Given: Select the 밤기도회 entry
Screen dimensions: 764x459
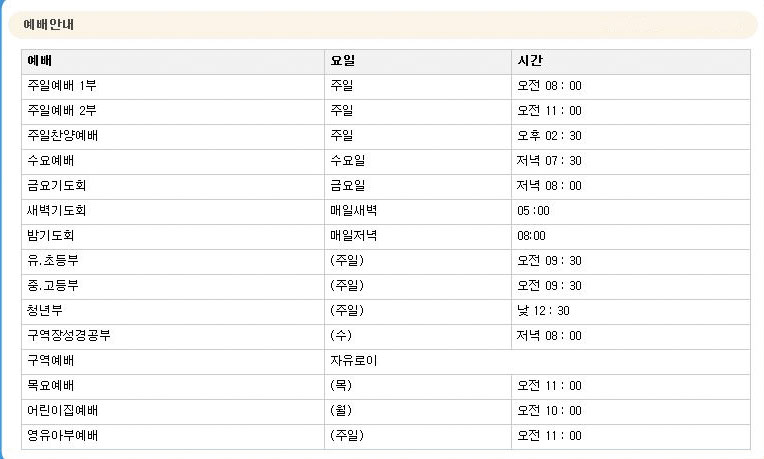Looking at the screenshot, I should (51, 236).
